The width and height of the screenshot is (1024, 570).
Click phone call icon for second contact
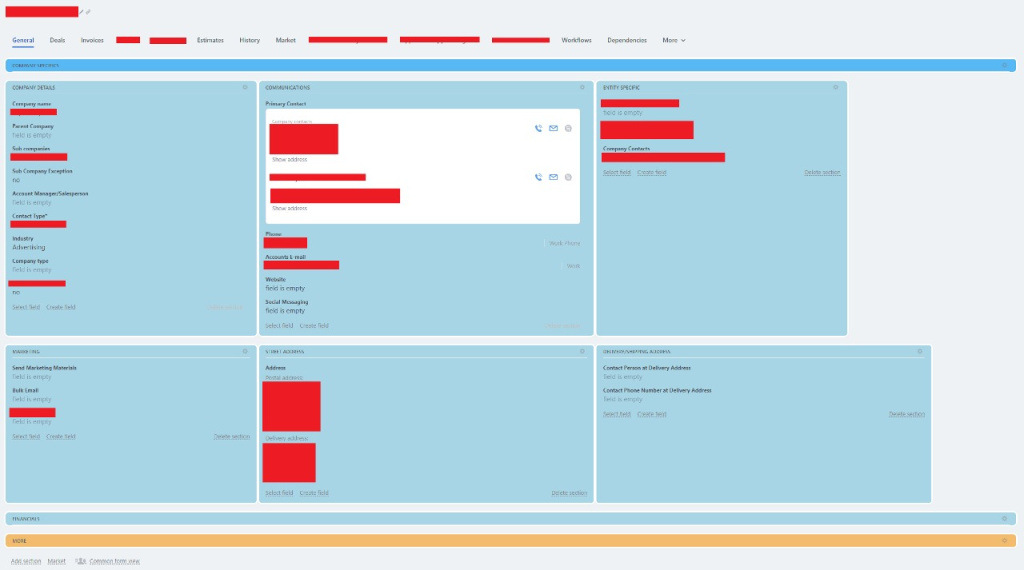[x=538, y=177]
